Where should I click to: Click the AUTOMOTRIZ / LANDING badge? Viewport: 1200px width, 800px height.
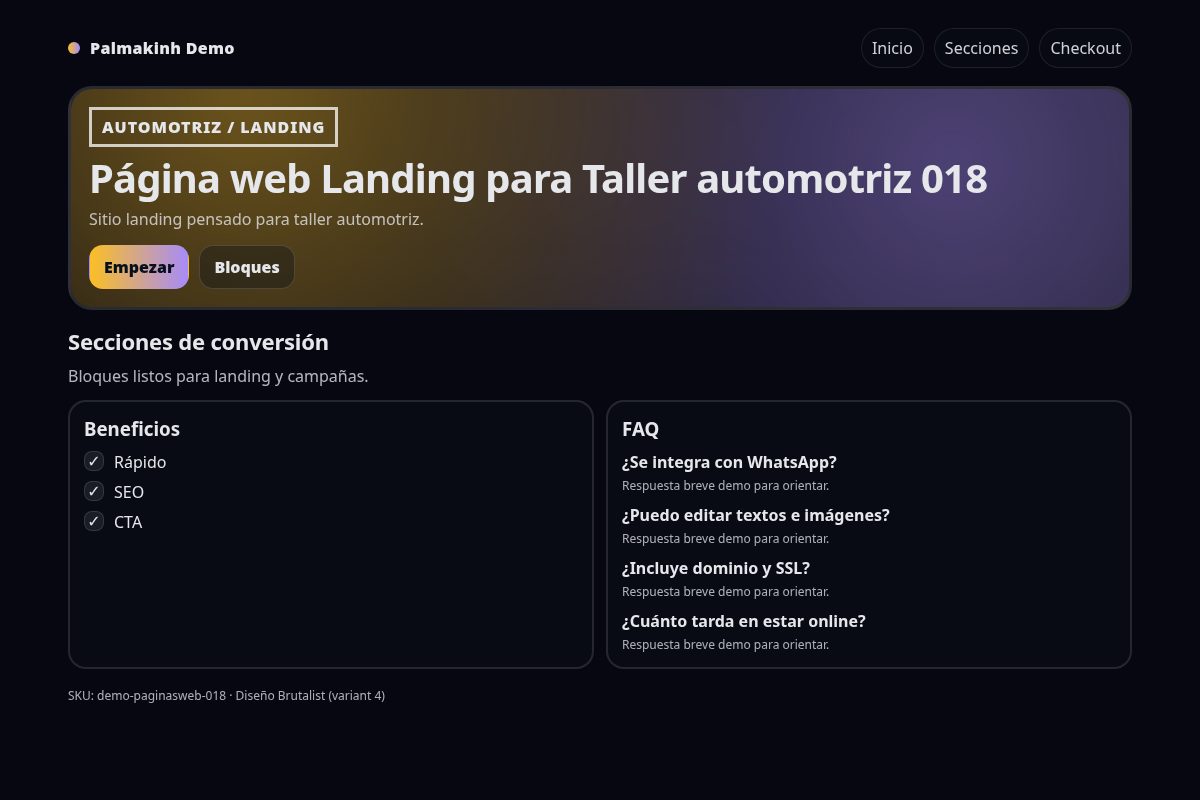tap(213, 126)
